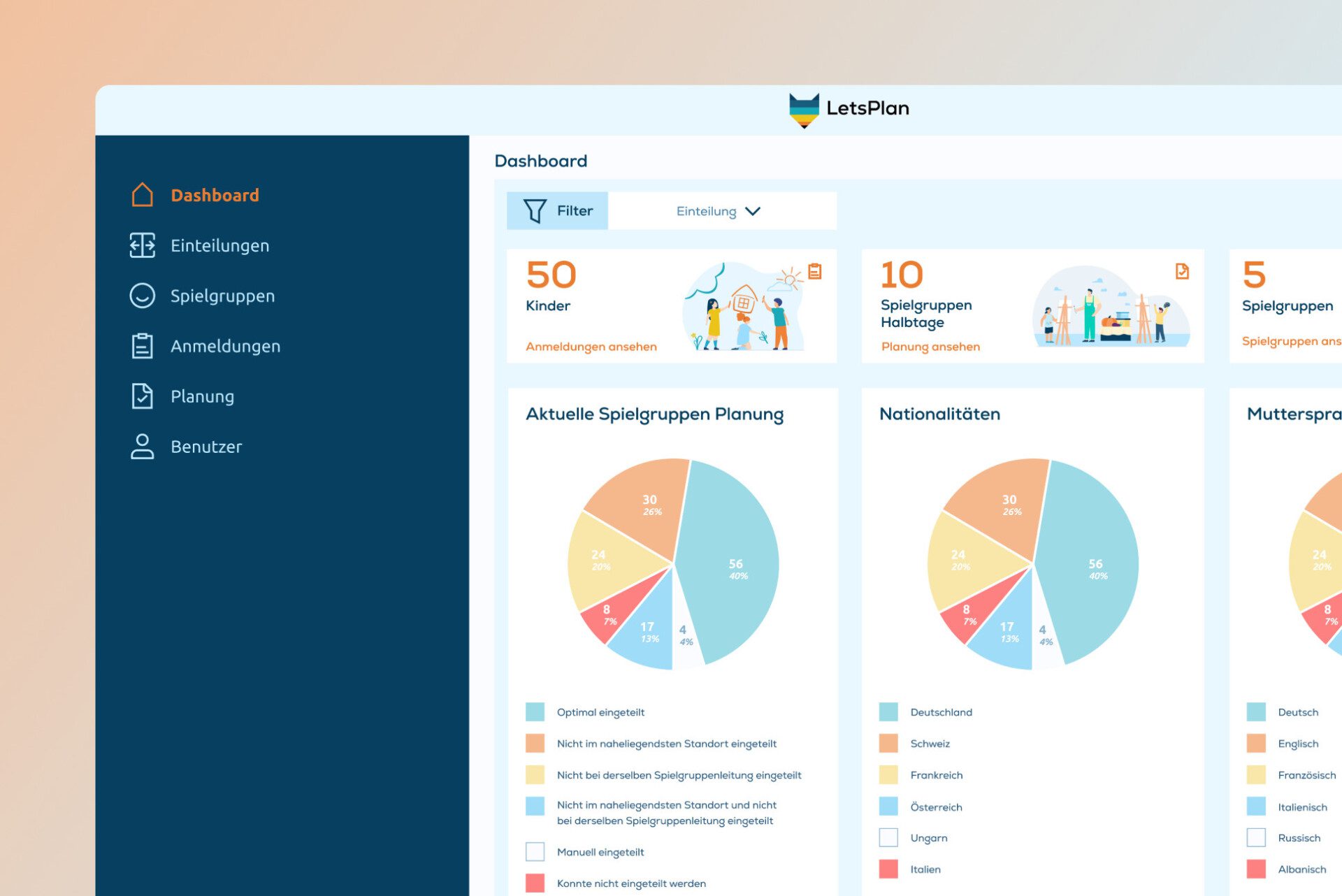
Task: Click the Optimal eingeteilt legend swatch
Action: (535, 712)
